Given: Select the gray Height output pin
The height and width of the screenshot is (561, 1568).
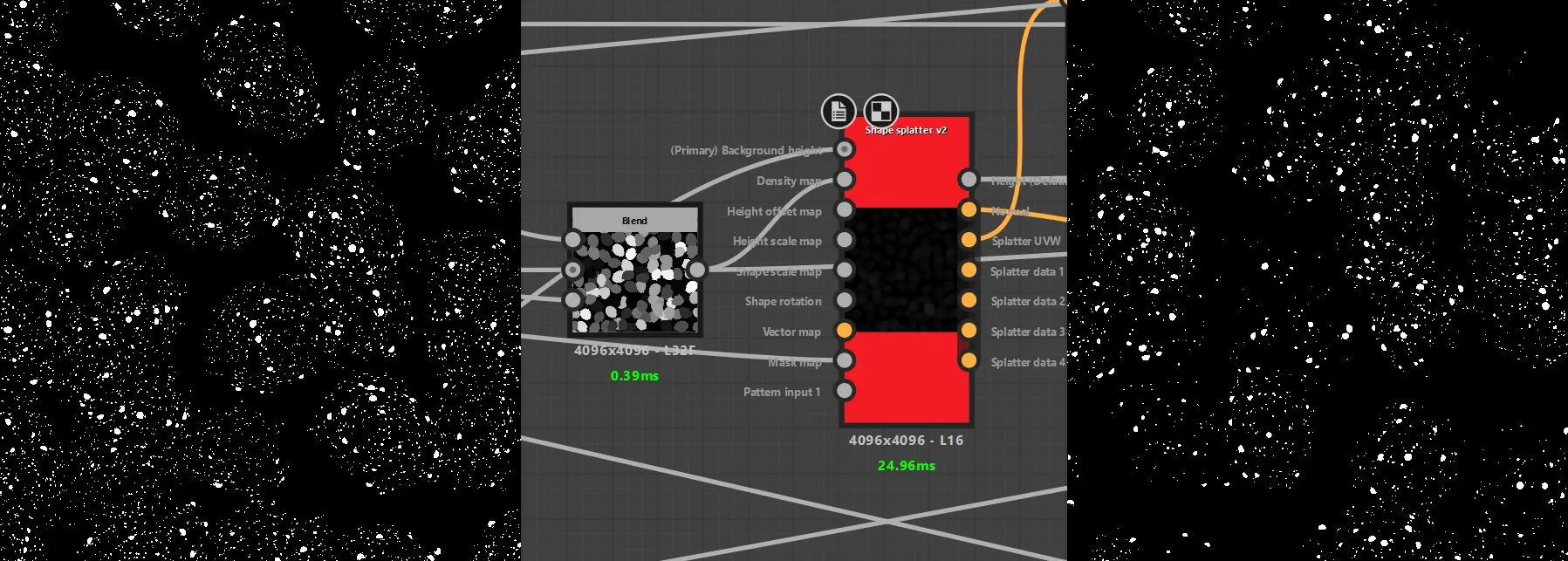Looking at the screenshot, I should point(969,180).
